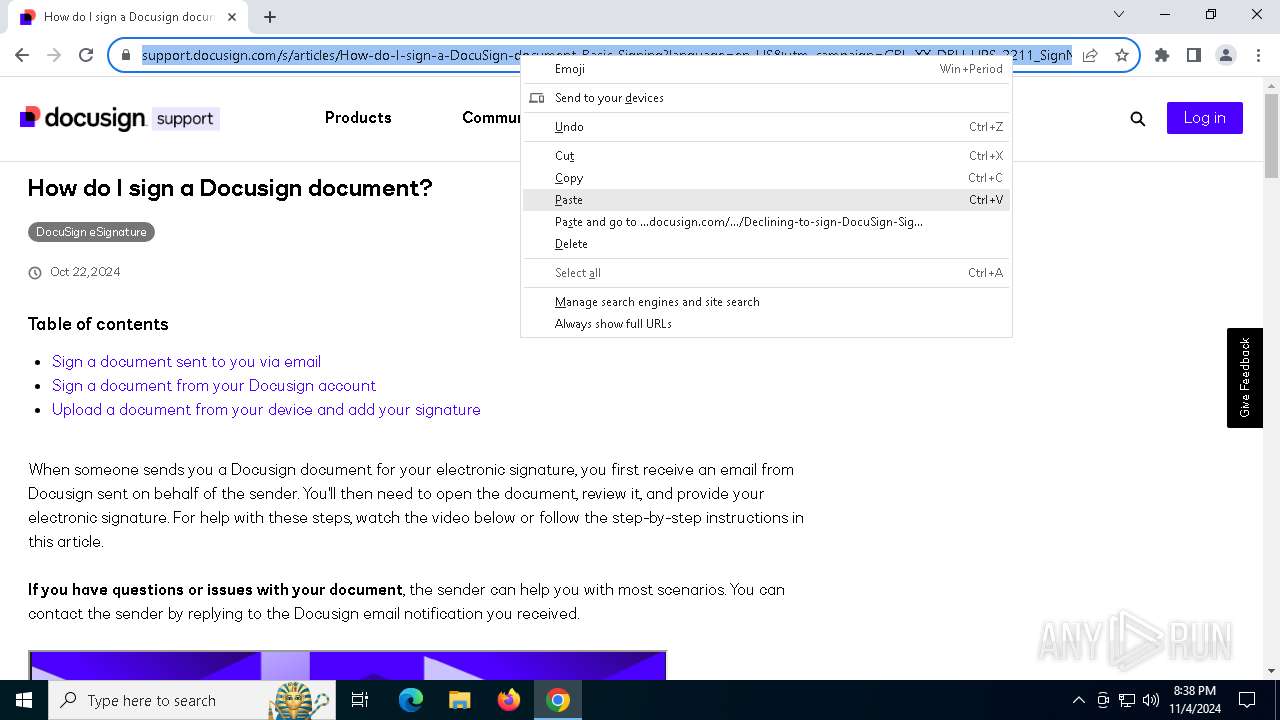Click the Chrome taskbar icon
This screenshot has height=720, width=1280.
558,700
